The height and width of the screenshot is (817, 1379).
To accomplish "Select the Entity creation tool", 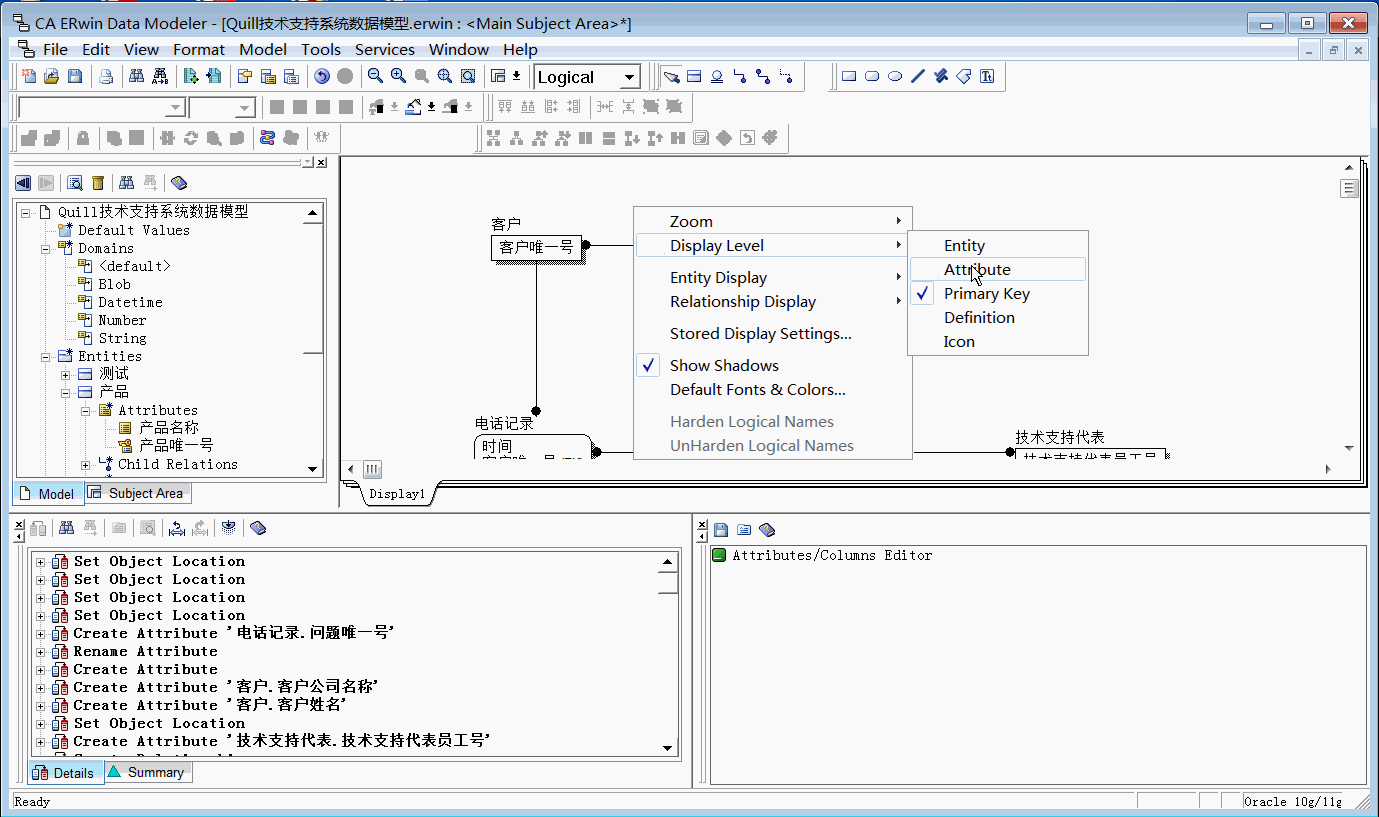I will pos(694,77).
